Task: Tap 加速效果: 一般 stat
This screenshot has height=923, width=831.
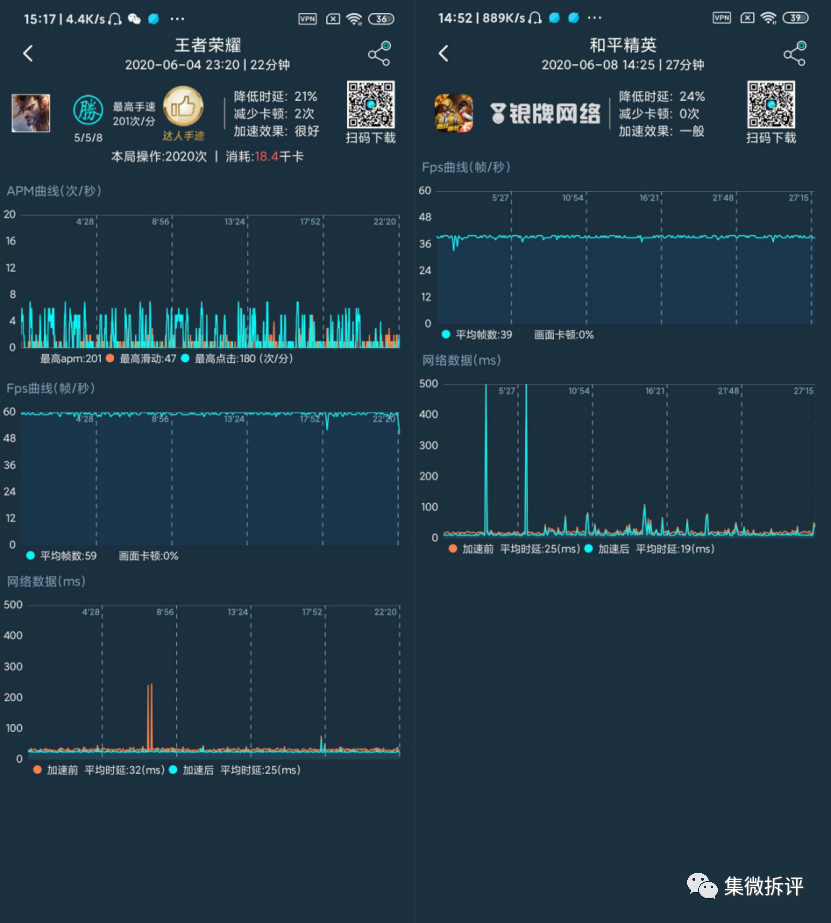Action: 662,131
